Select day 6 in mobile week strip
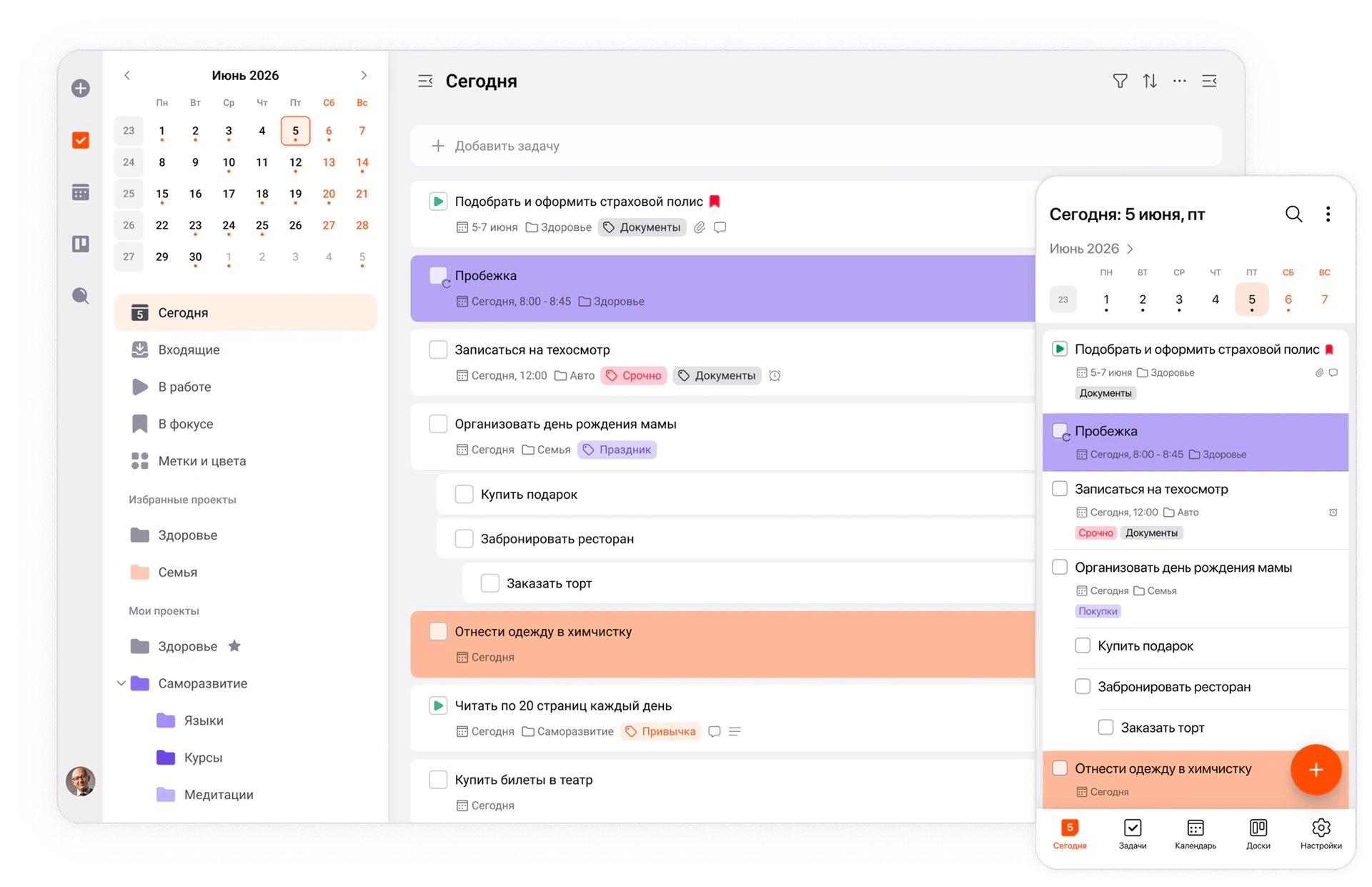1372x887 pixels. point(1288,299)
